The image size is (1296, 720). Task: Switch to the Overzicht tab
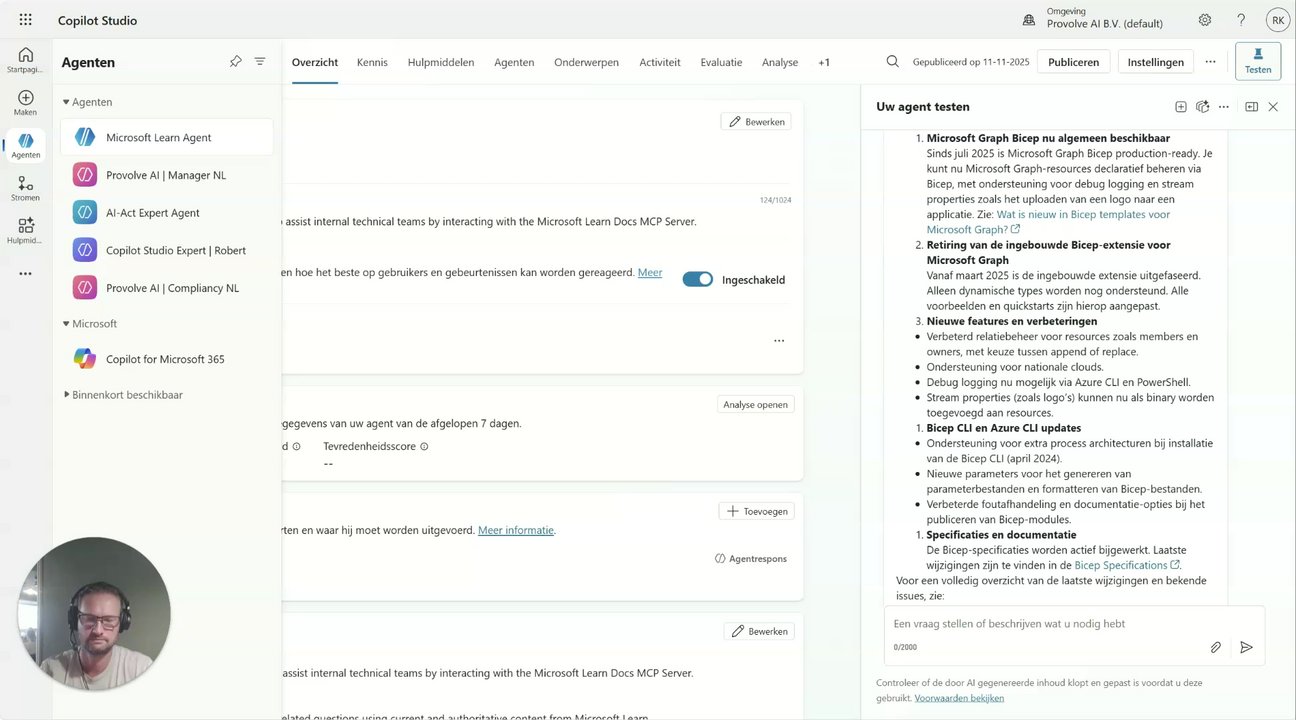click(315, 62)
